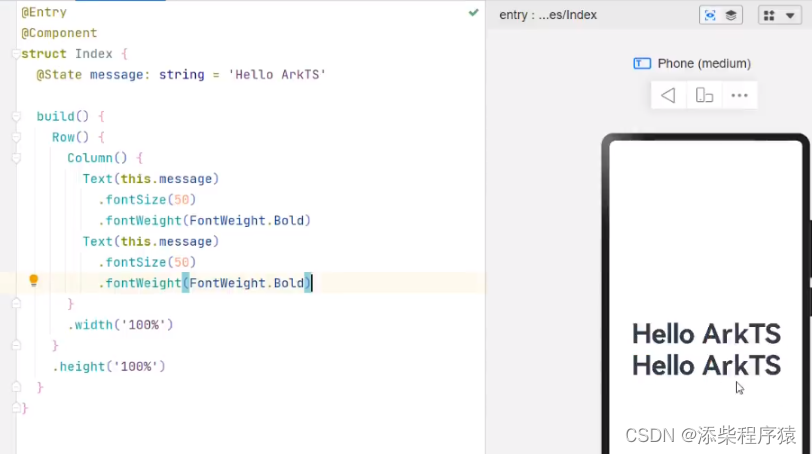Collapse the build() function fold marker
Image resolution: width=812 pixels, height=454 pixels.
point(16,116)
